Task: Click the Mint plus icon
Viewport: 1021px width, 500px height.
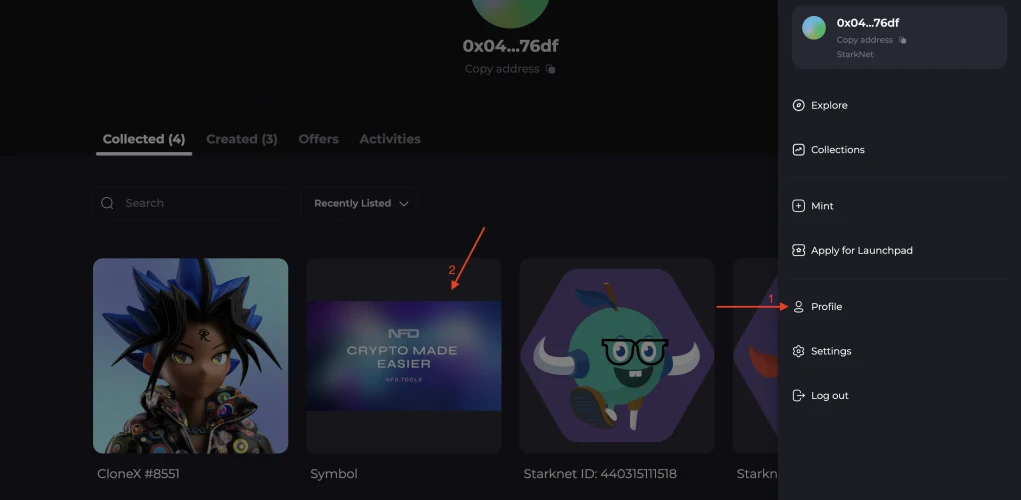Action: click(798, 206)
